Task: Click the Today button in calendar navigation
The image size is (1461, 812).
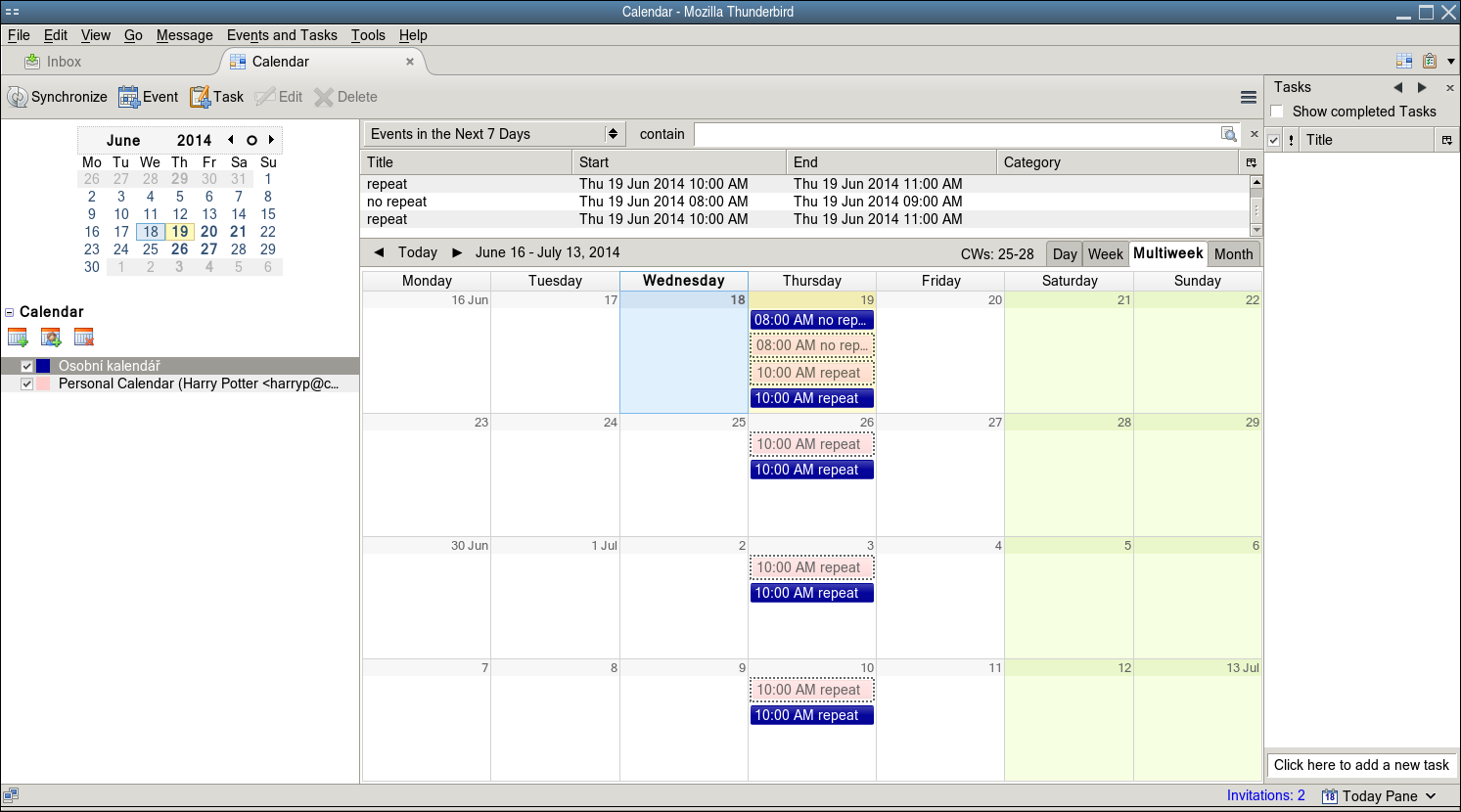Action: [418, 252]
